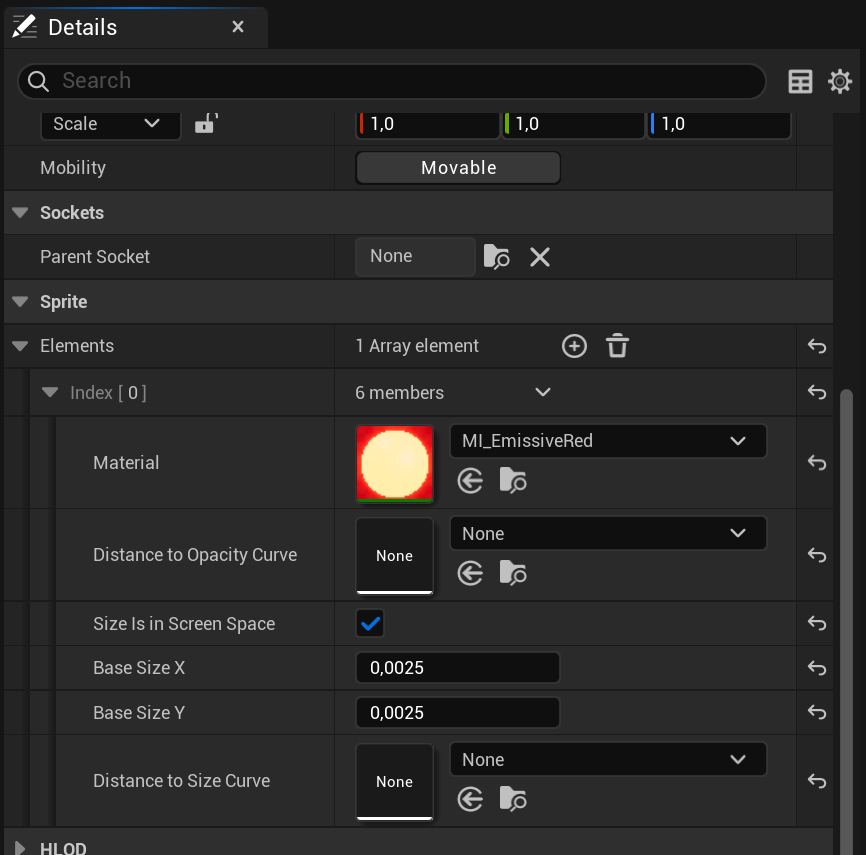The image size is (866, 855).
Task: Click the Distance to Size Curve label
Action: [182, 780]
